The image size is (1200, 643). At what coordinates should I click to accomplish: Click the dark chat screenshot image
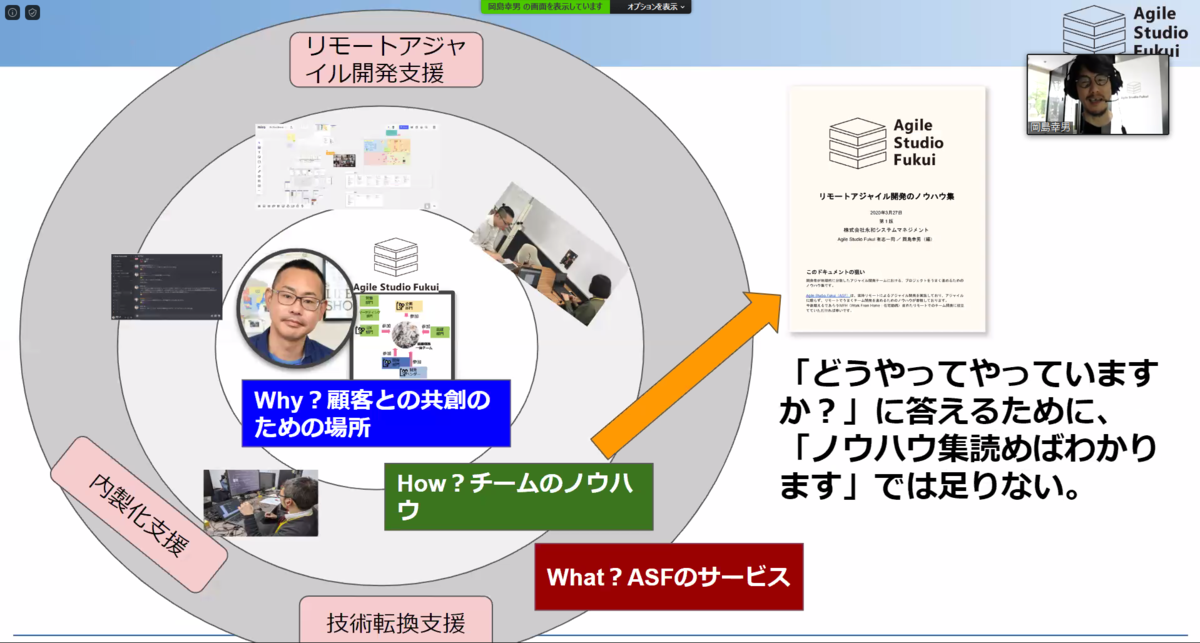click(x=167, y=287)
